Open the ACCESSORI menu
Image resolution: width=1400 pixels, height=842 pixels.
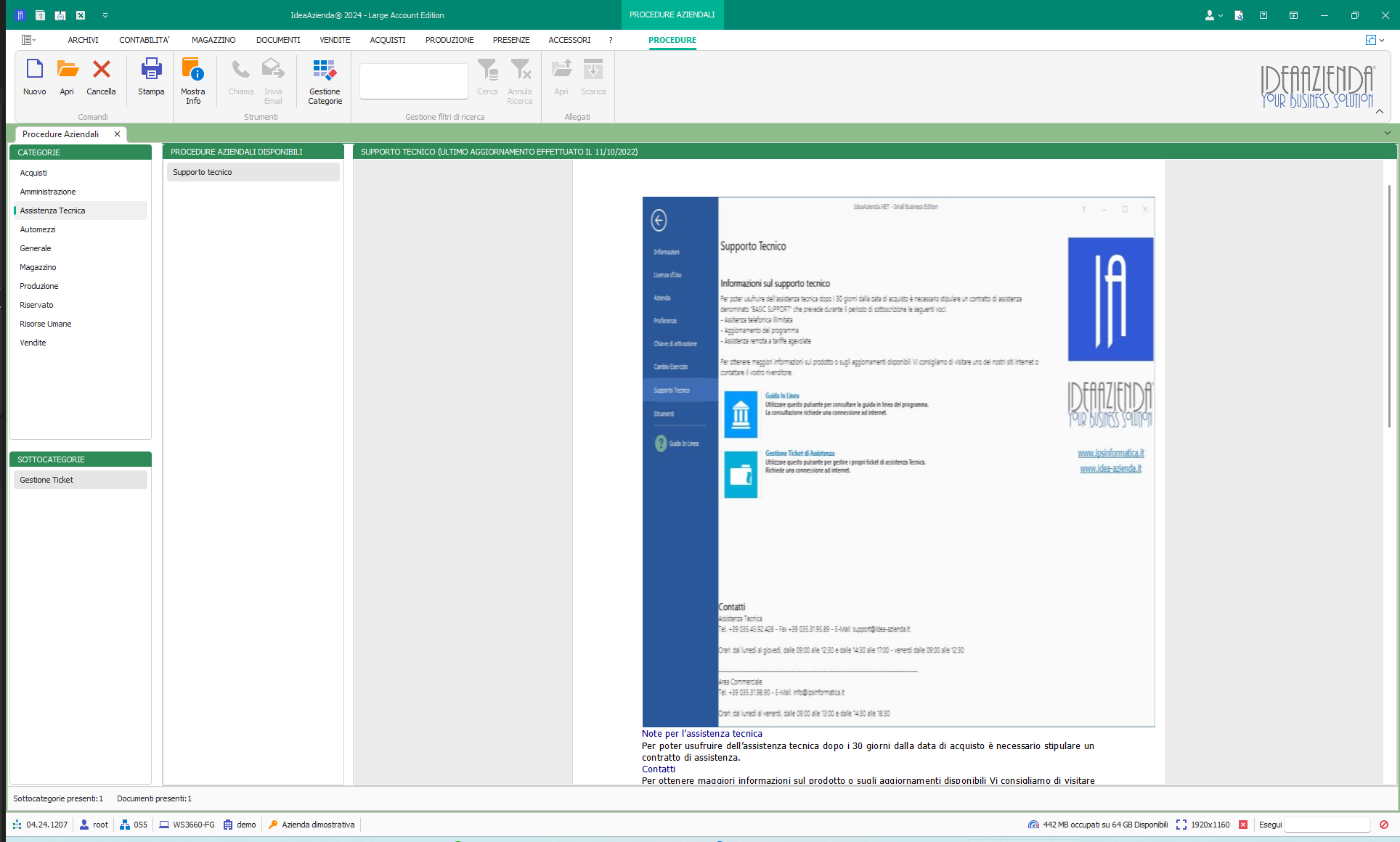click(569, 40)
